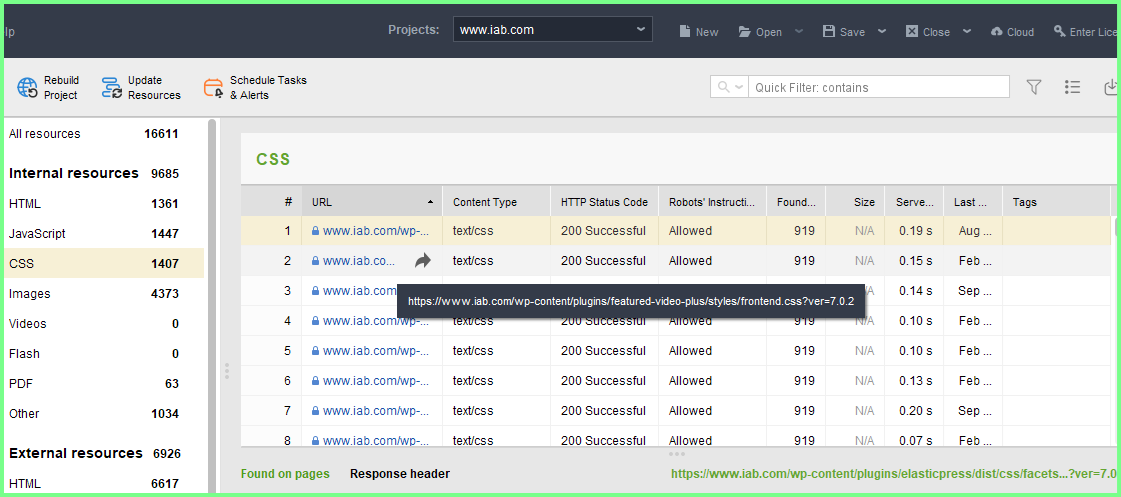Open the Quick Filter search type dropdown

pyautogui.click(x=739, y=87)
